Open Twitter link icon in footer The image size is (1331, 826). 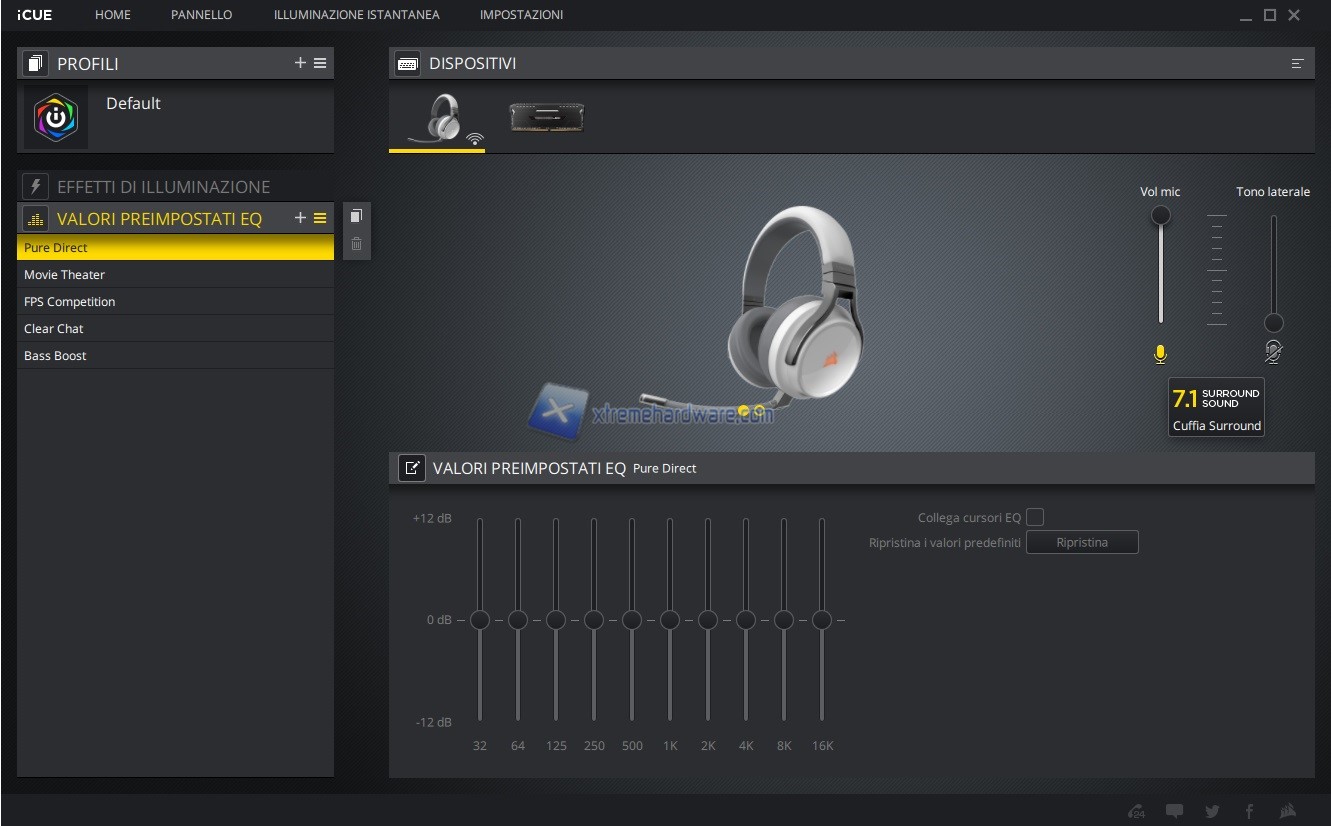1212,811
